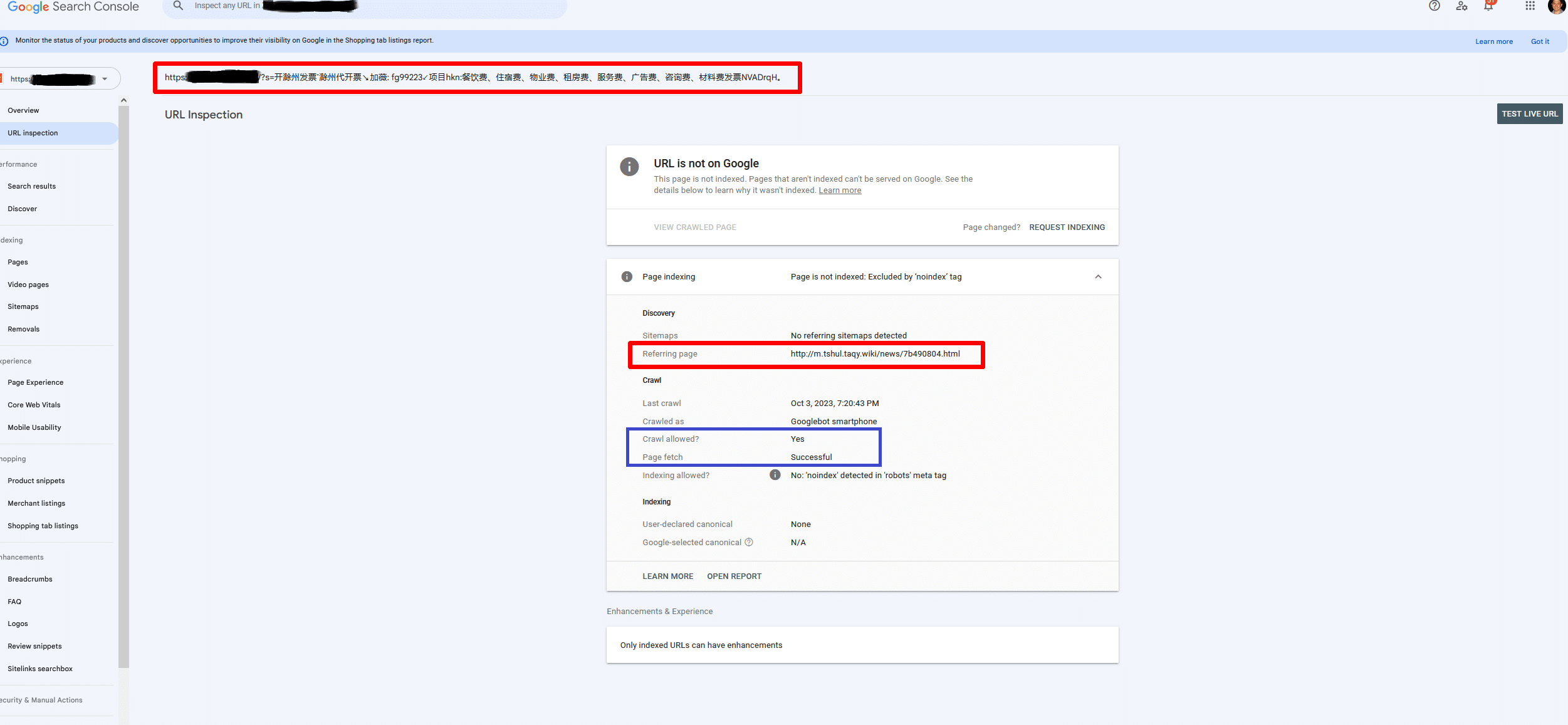Open user settings people icon
Screen dimensions: 1568x725
(x=1462, y=6)
